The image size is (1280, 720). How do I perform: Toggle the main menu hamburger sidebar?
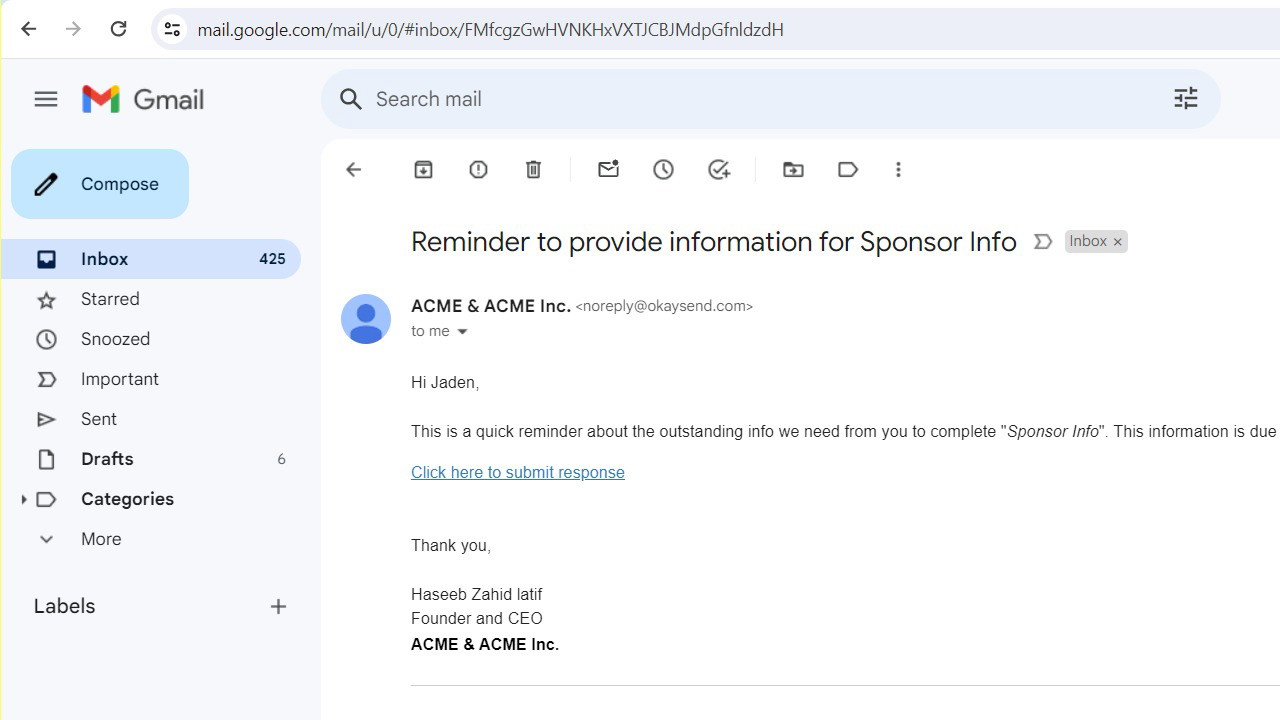point(46,99)
